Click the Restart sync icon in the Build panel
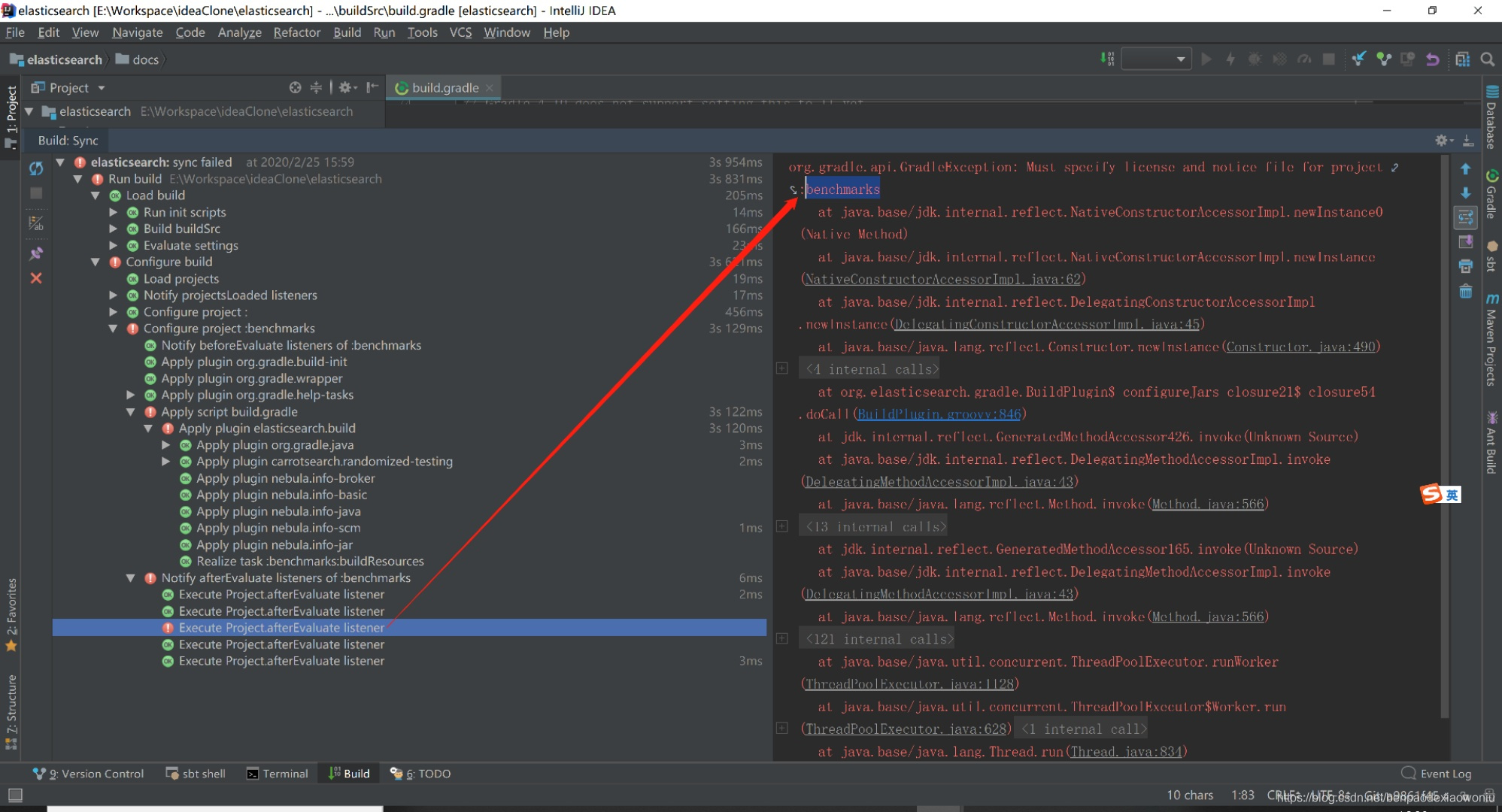 point(36,168)
